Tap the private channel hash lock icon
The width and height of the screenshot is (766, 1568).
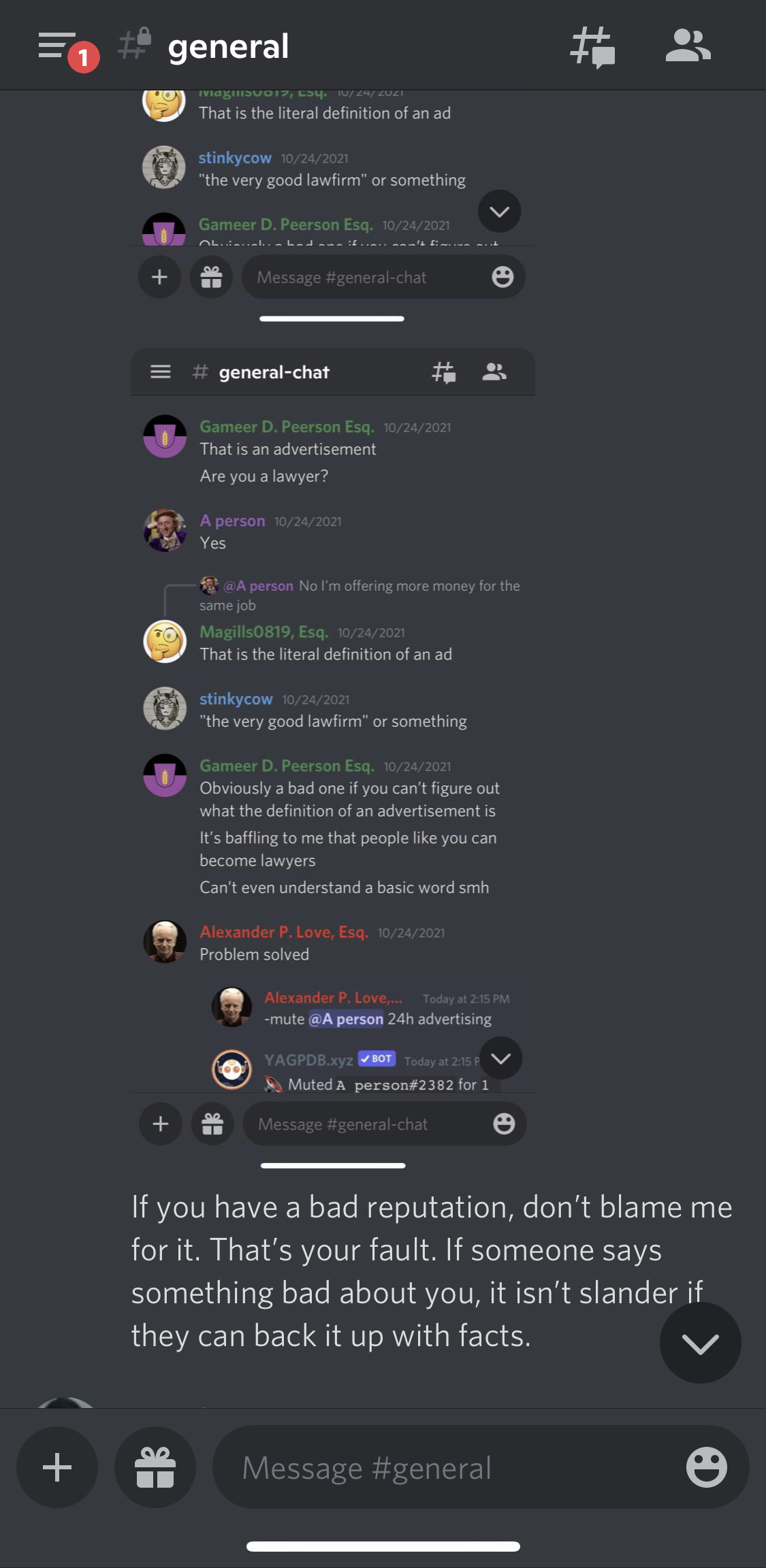tap(135, 44)
